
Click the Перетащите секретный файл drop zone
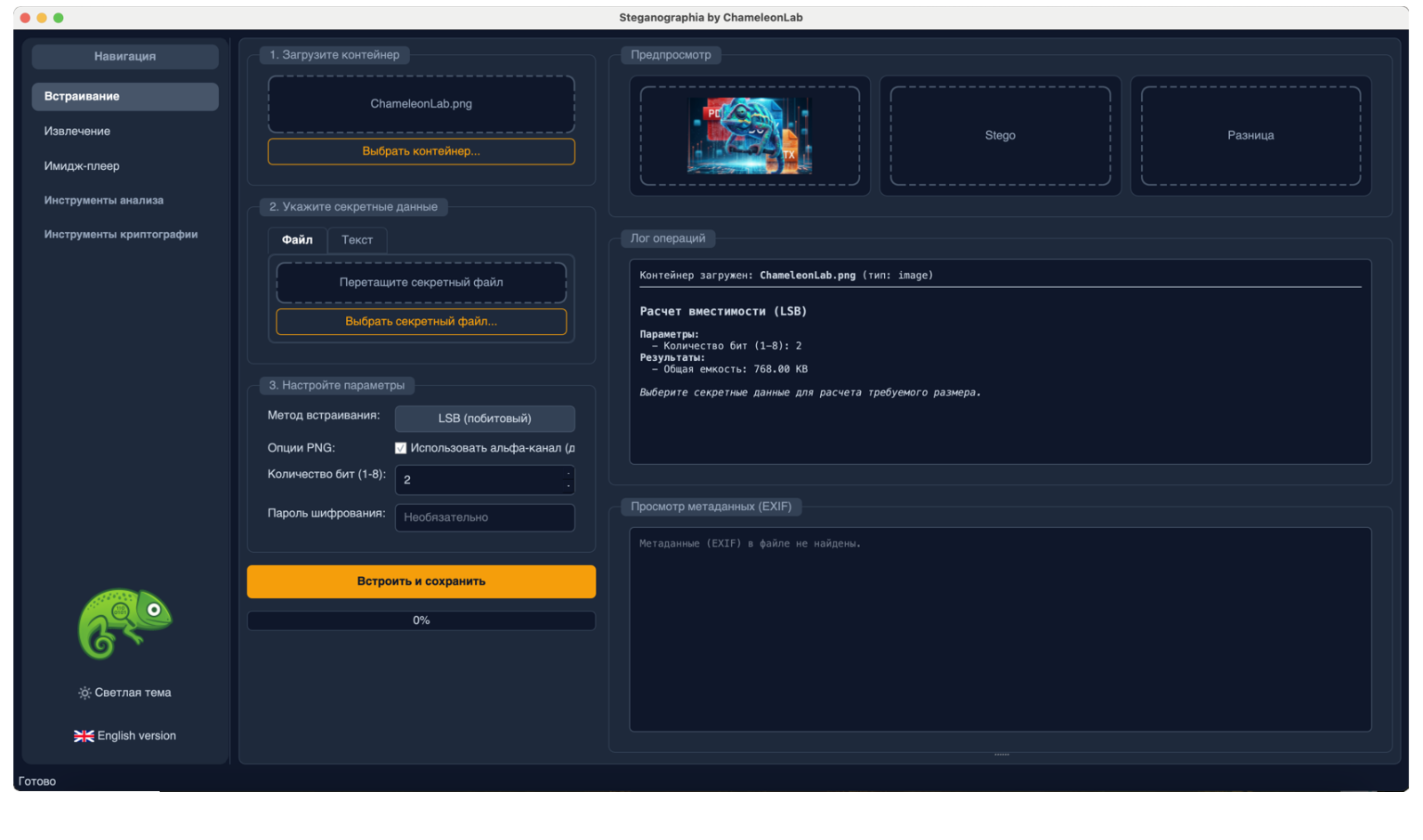pos(421,283)
